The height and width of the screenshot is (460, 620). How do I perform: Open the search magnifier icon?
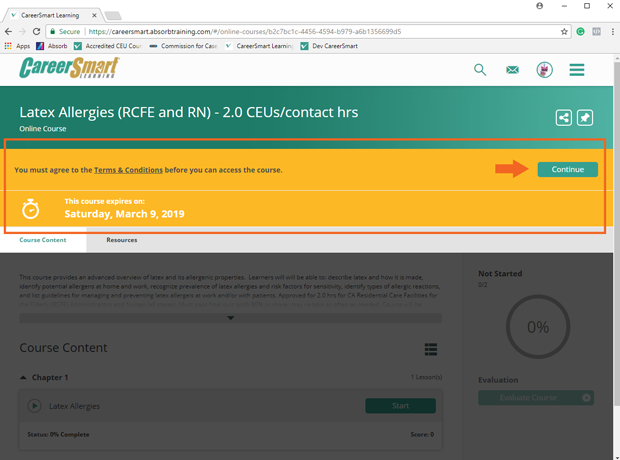pyautogui.click(x=480, y=70)
